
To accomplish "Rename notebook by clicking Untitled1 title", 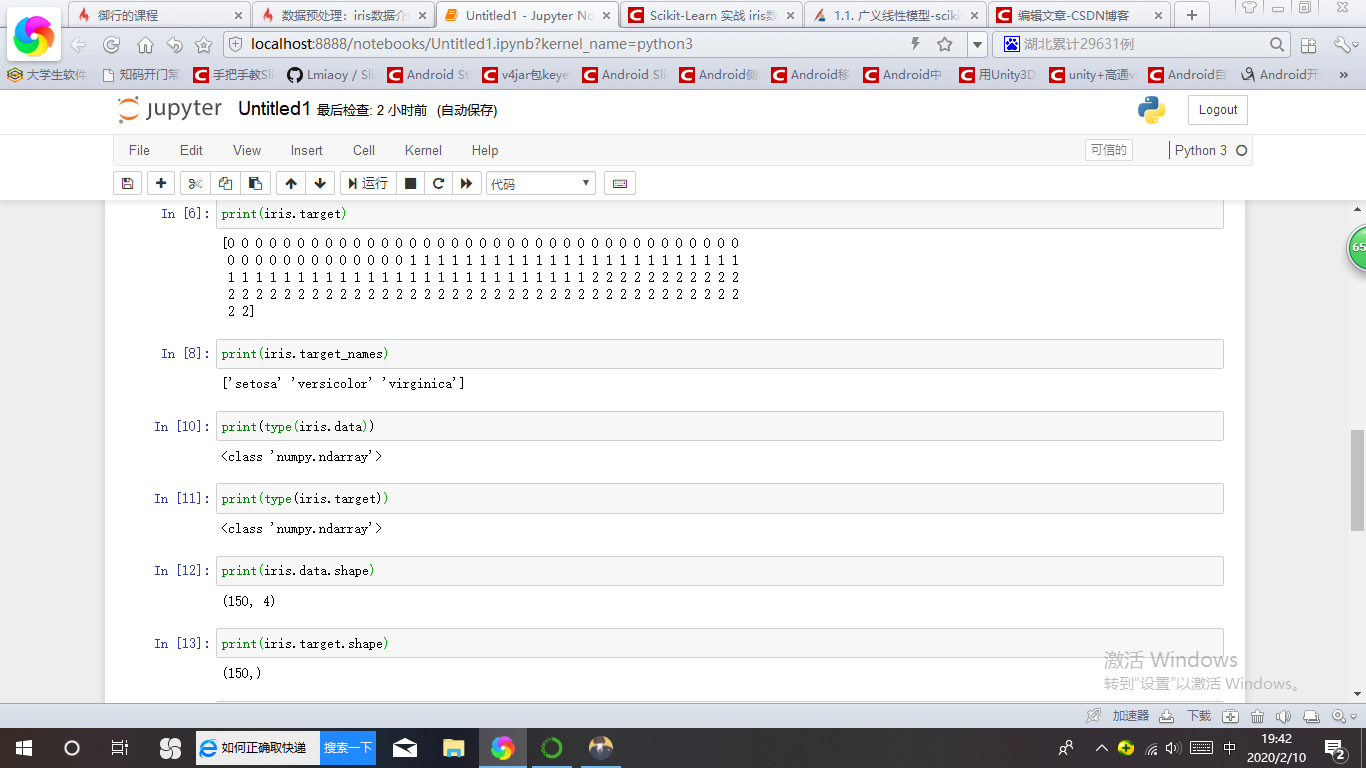I will click(273, 110).
